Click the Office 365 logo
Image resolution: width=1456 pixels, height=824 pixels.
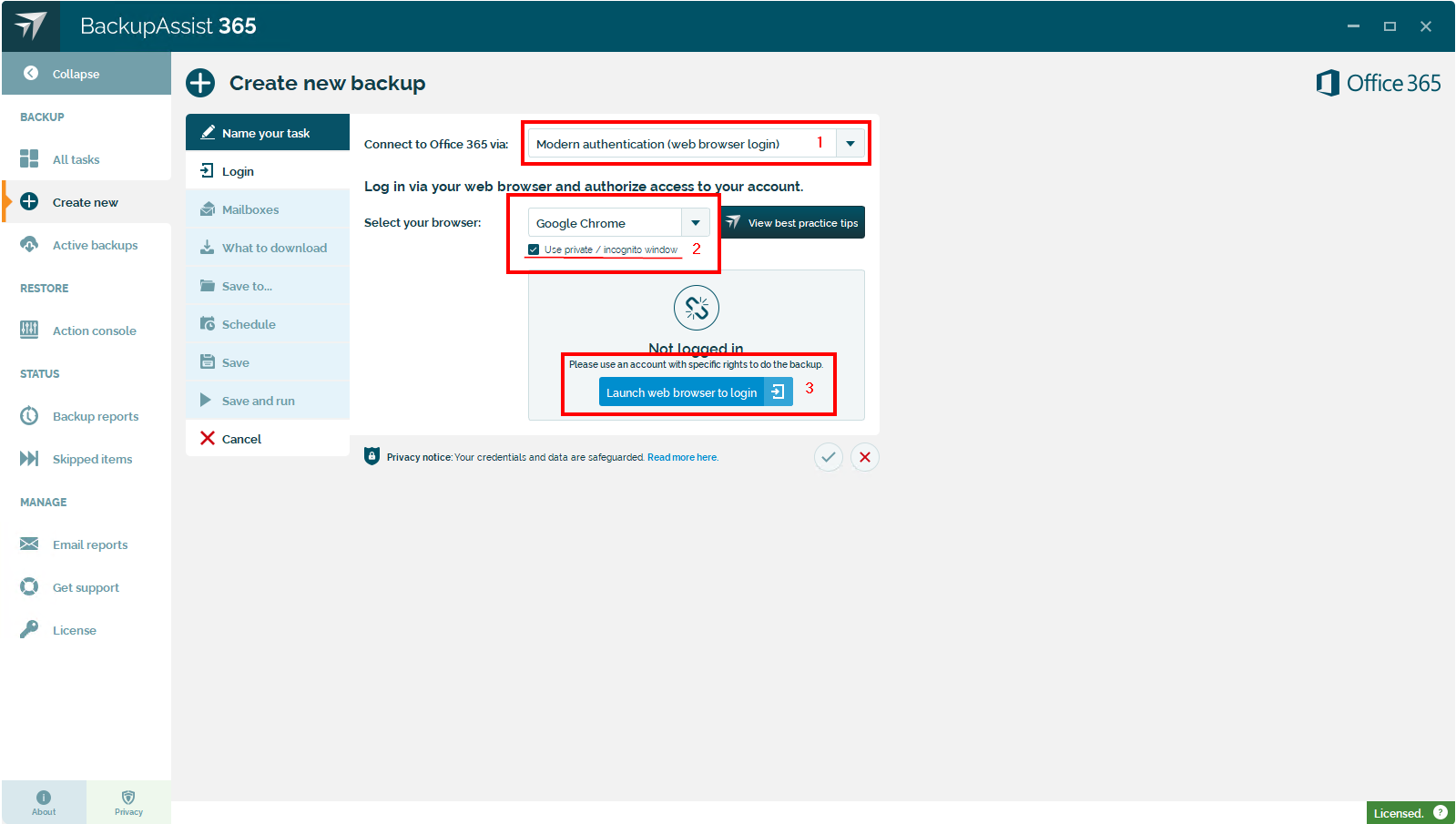(x=1379, y=83)
